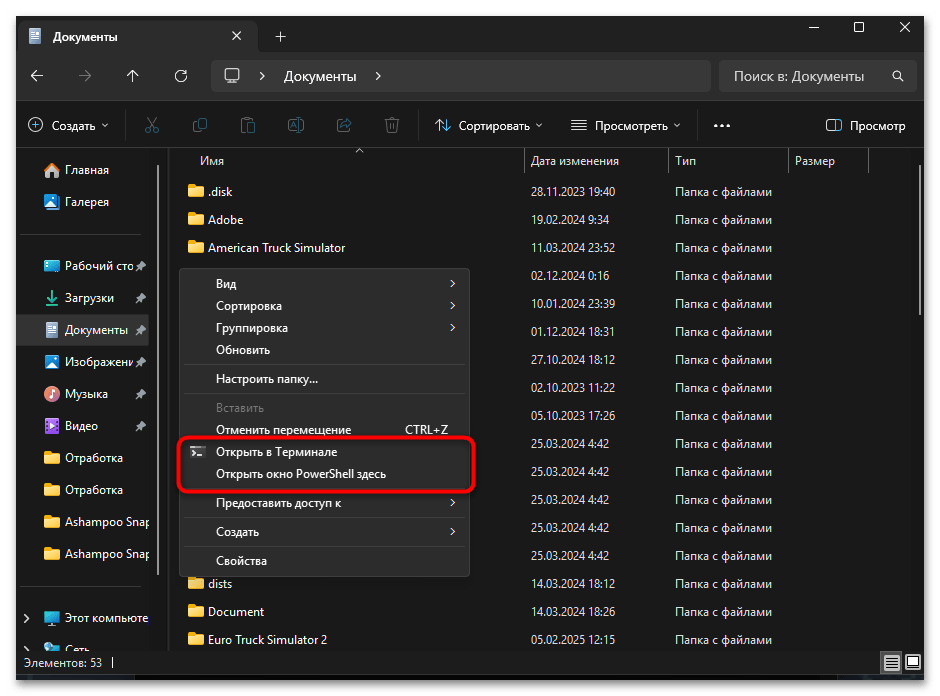Viewport: 940px width, 696px height.
Task: Click the computer icon in address bar
Action: coord(232,76)
